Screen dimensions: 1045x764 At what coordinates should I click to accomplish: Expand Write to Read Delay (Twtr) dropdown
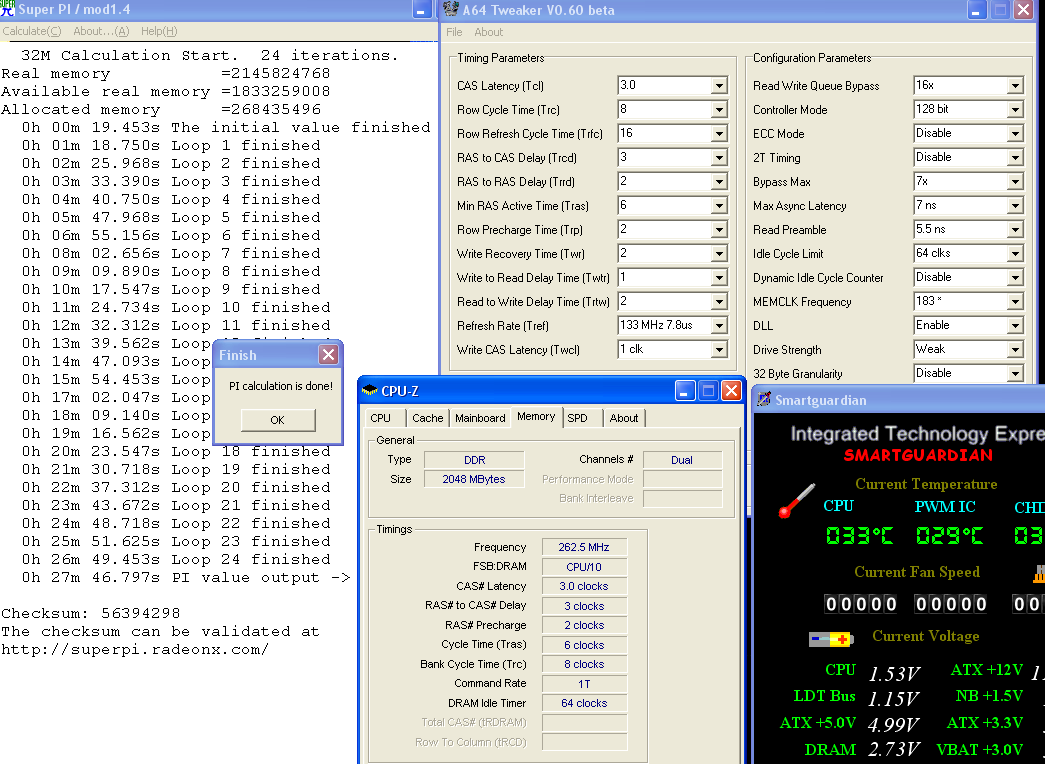pos(719,278)
